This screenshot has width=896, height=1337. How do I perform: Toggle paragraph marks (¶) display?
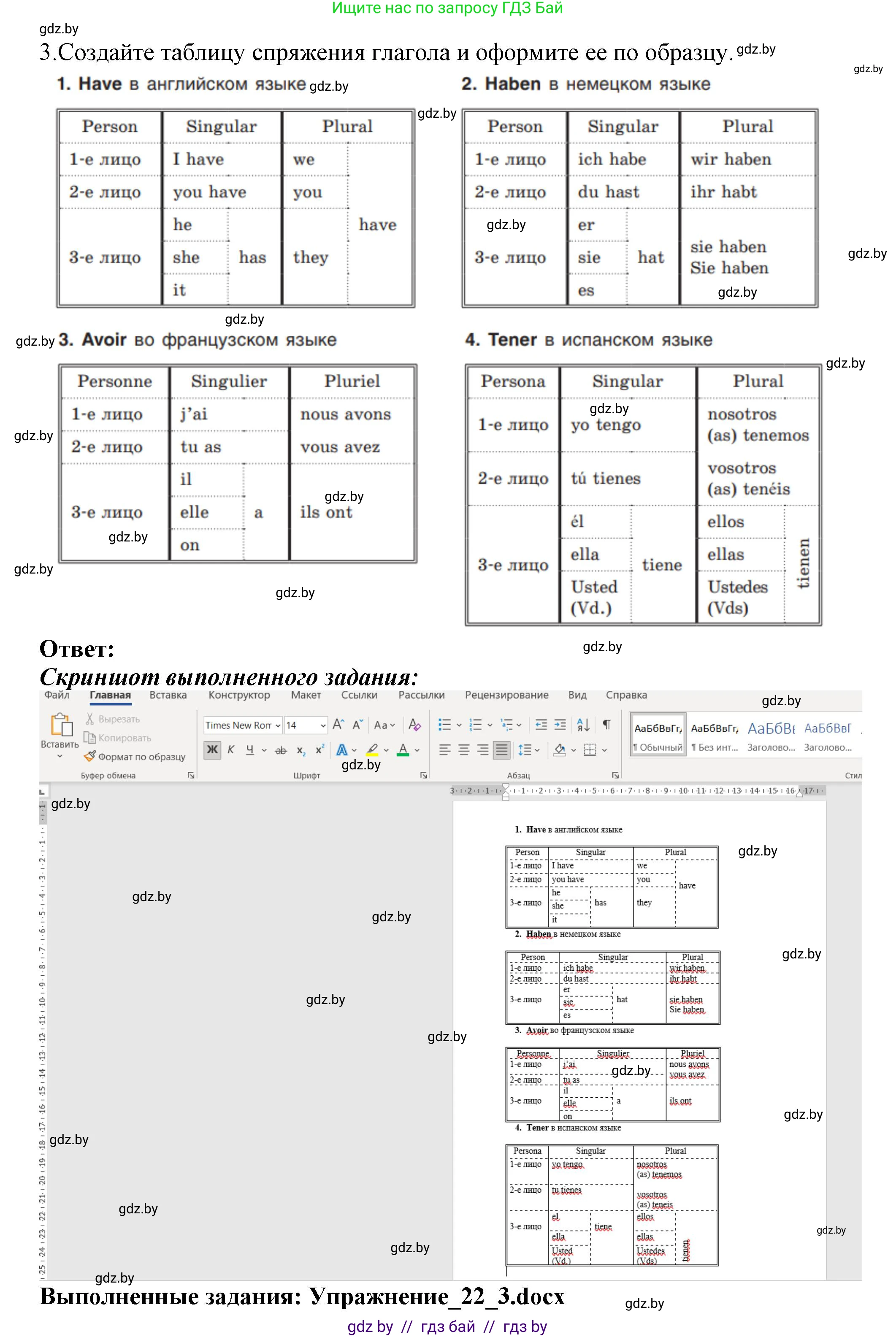(606, 725)
